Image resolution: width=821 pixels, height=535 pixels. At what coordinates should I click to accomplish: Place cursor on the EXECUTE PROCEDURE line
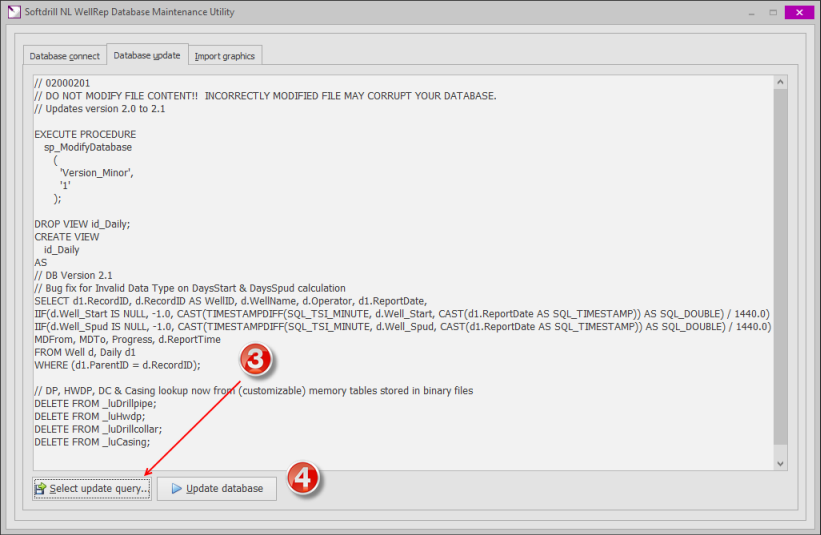[85, 134]
